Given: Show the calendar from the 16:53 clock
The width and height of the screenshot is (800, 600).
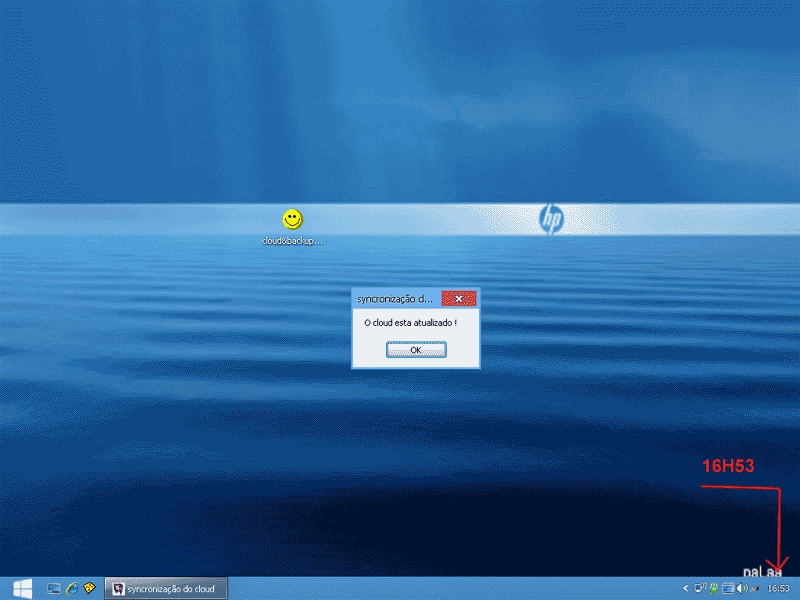Looking at the screenshot, I should pos(779,588).
